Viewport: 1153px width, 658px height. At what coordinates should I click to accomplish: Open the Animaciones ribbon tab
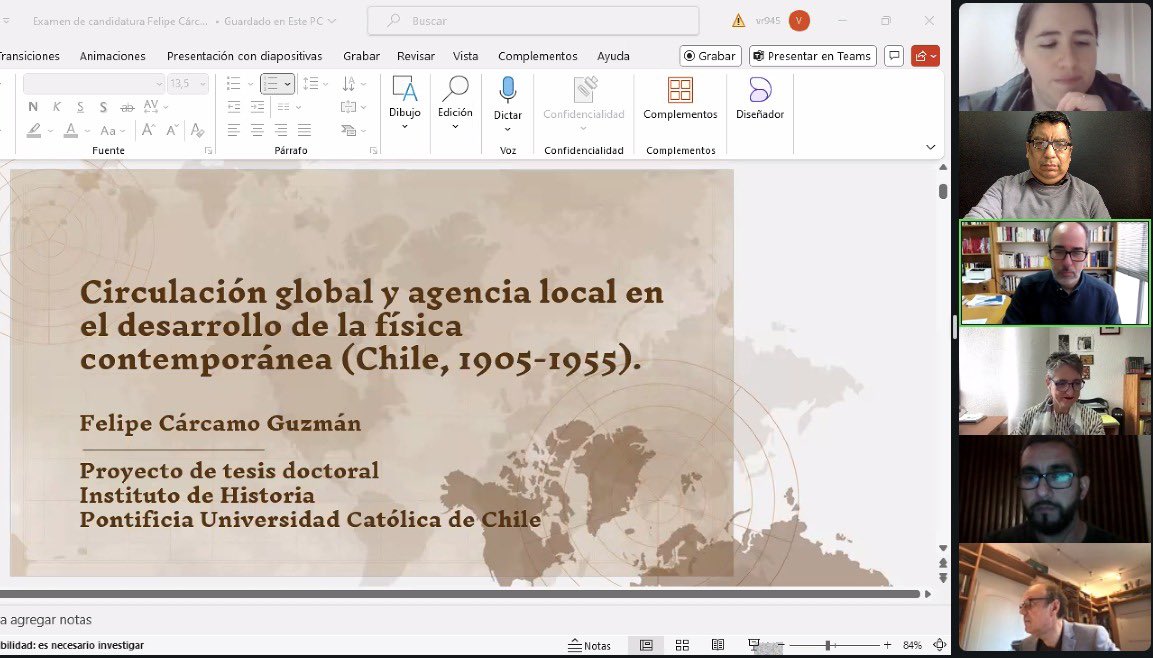112,56
